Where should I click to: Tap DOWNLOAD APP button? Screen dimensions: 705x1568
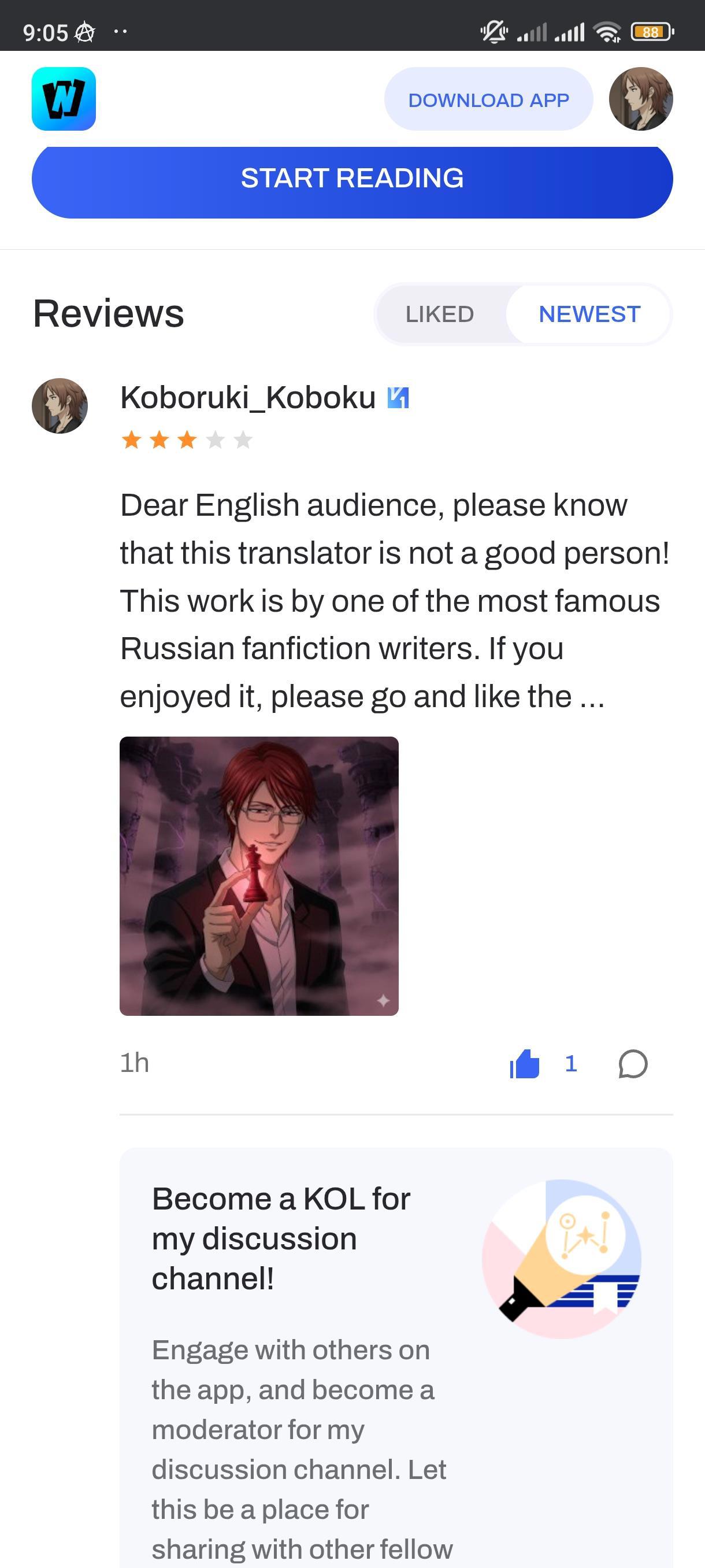click(488, 99)
